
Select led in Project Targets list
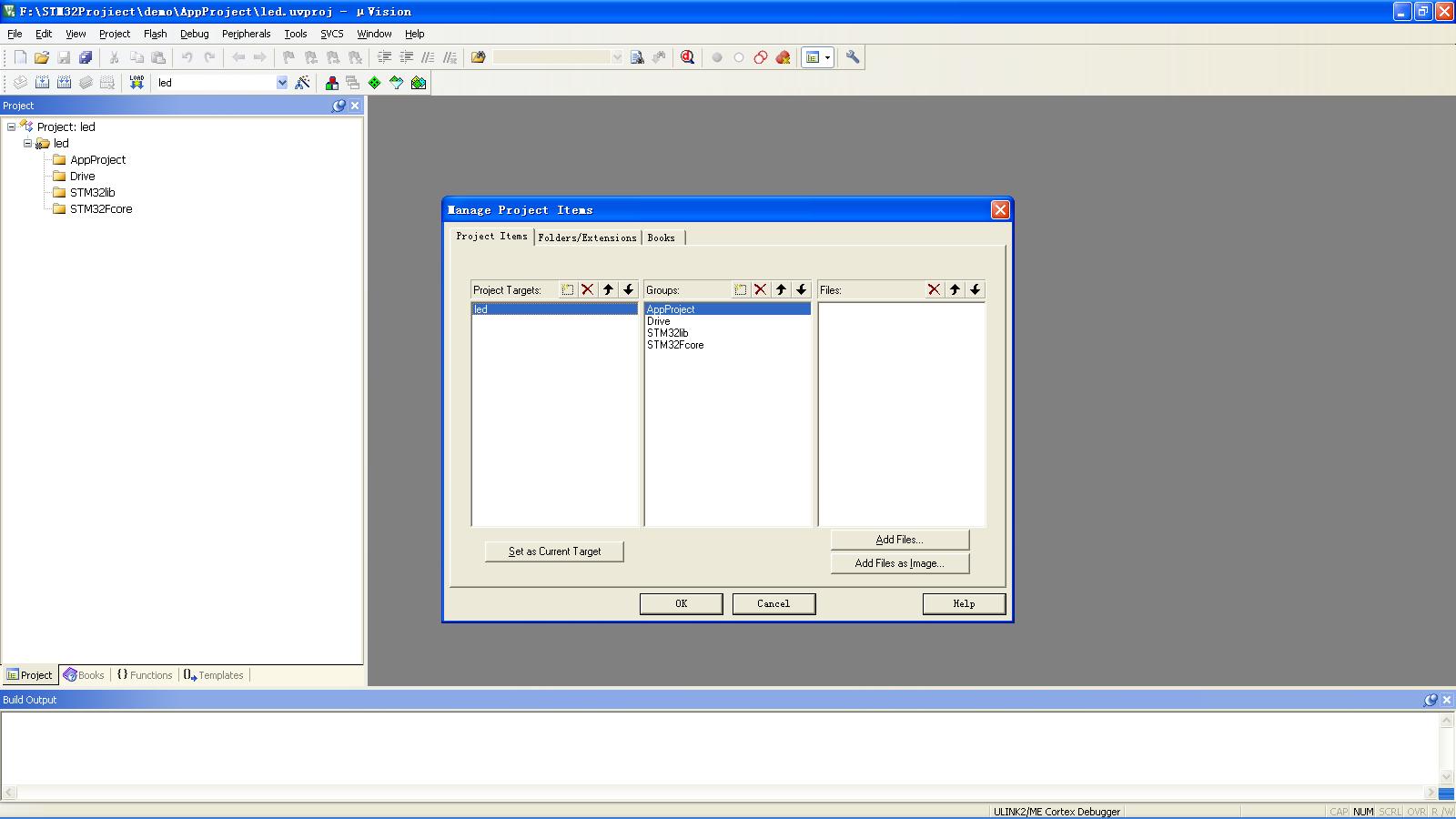pos(555,309)
